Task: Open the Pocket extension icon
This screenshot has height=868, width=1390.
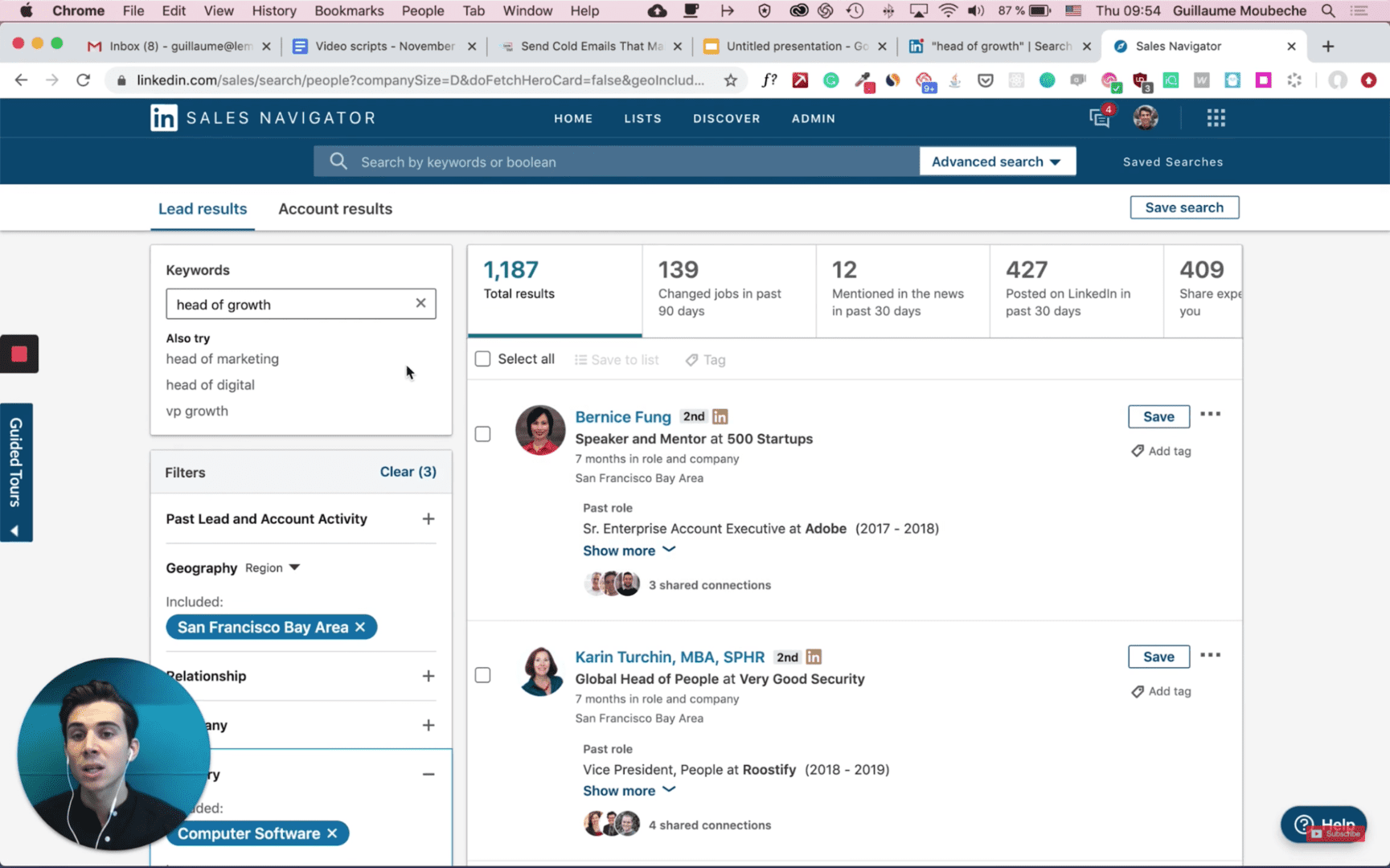Action: (986, 80)
